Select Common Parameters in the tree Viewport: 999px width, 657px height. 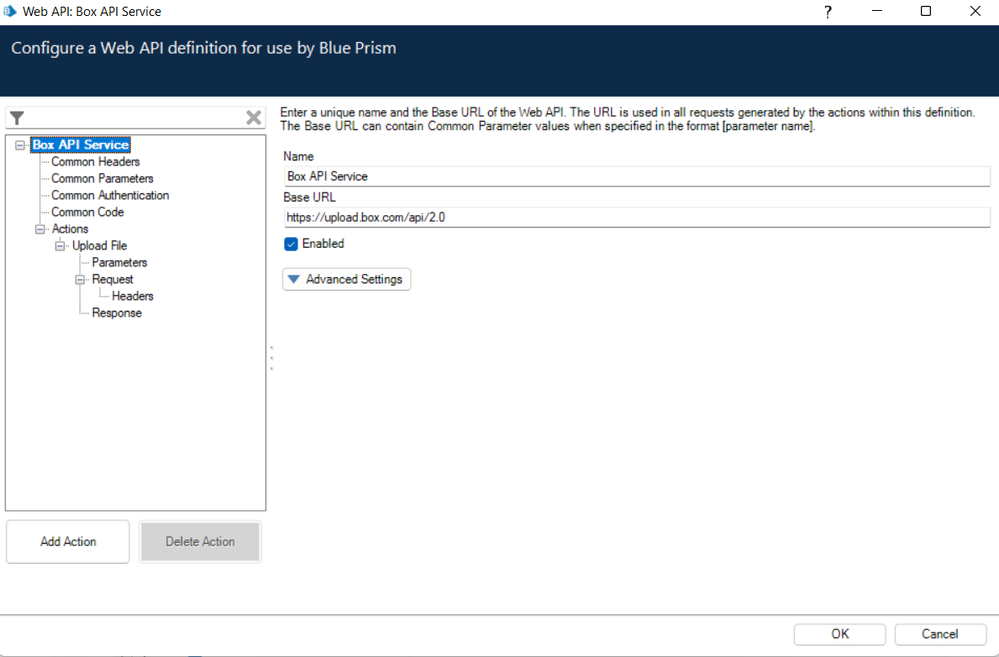pos(102,179)
